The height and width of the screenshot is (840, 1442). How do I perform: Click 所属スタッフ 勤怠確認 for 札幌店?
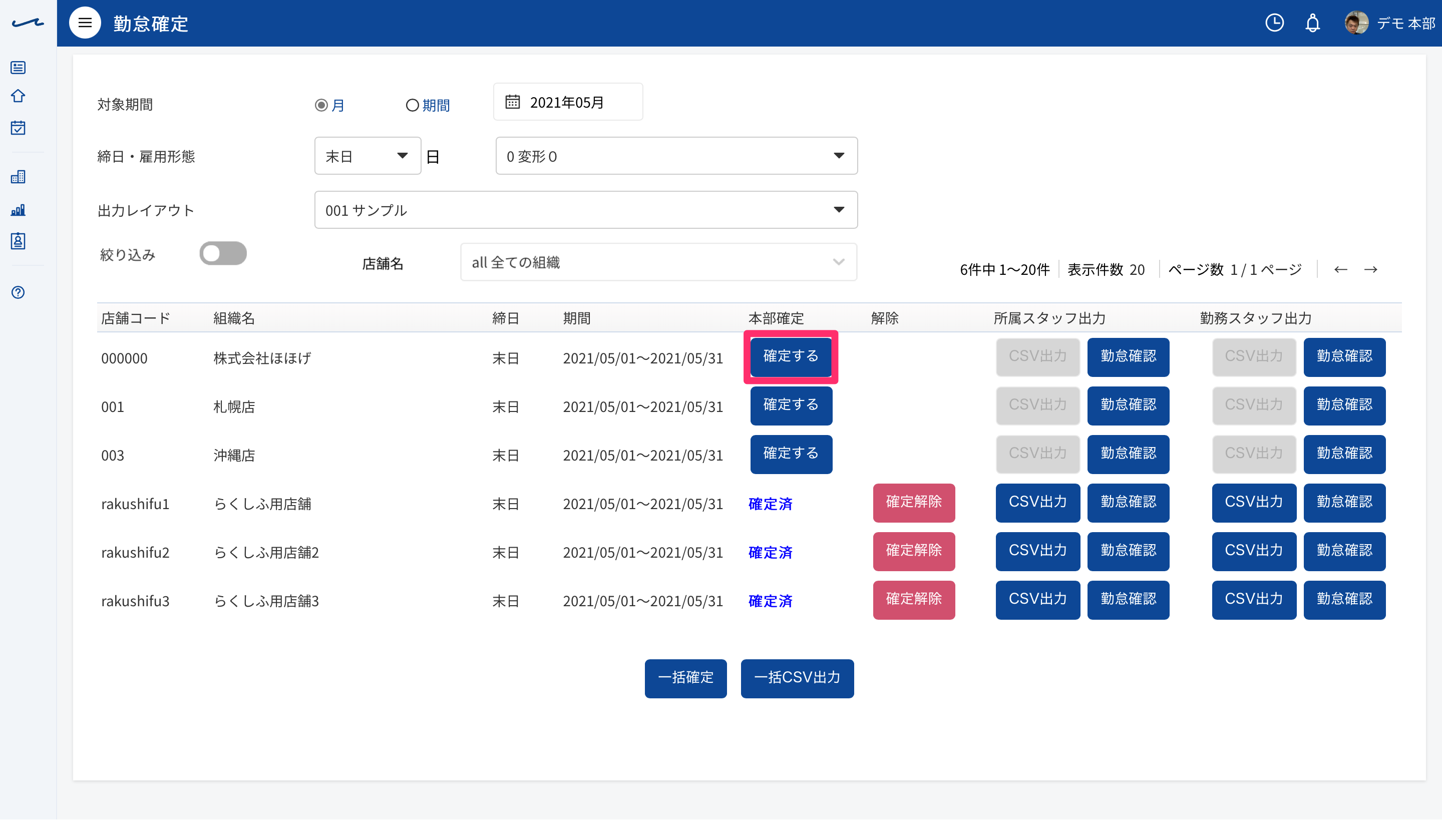coord(1128,405)
